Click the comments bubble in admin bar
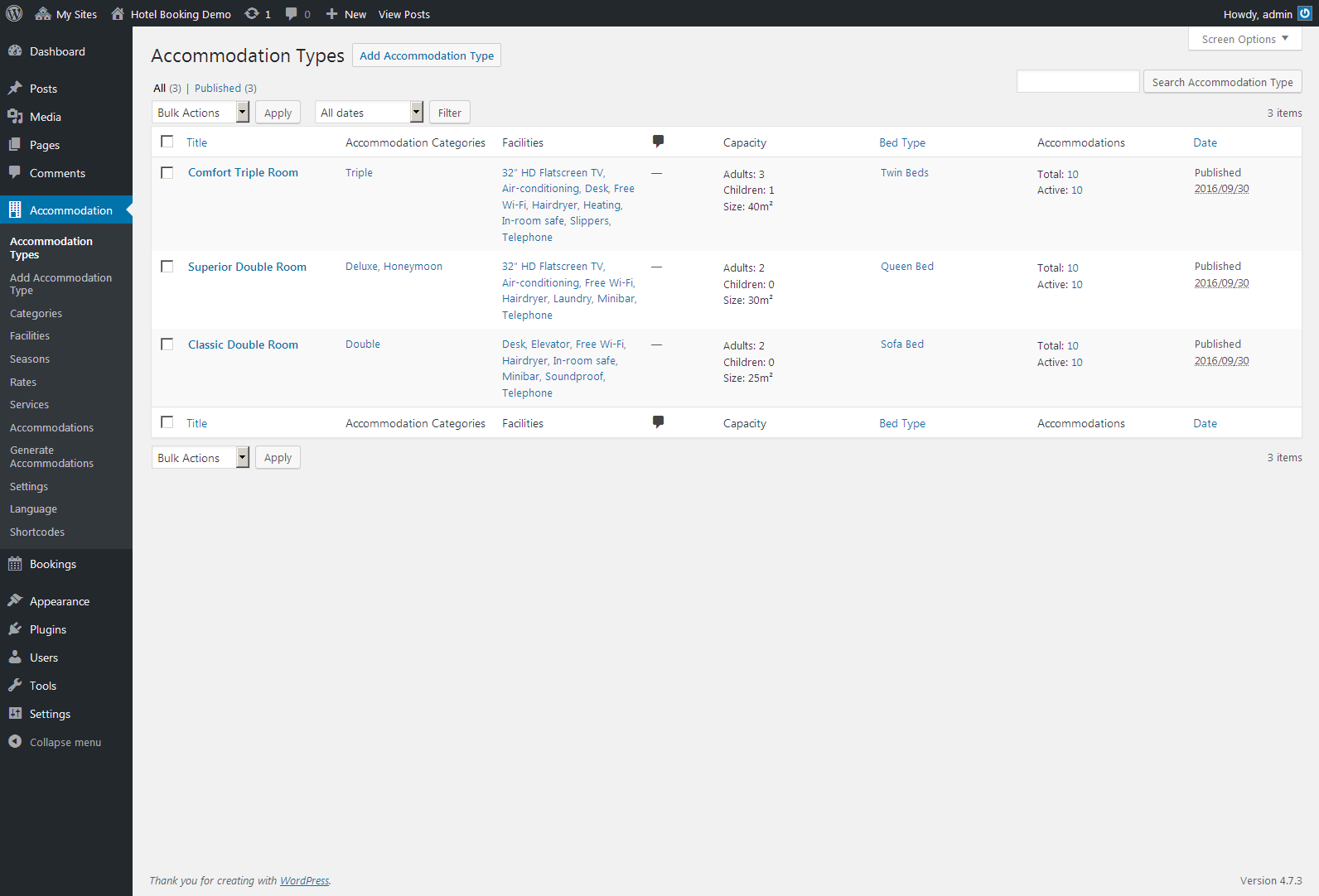The height and width of the screenshot is (896, 1319). pyautogui.click(x=292, y=14)
